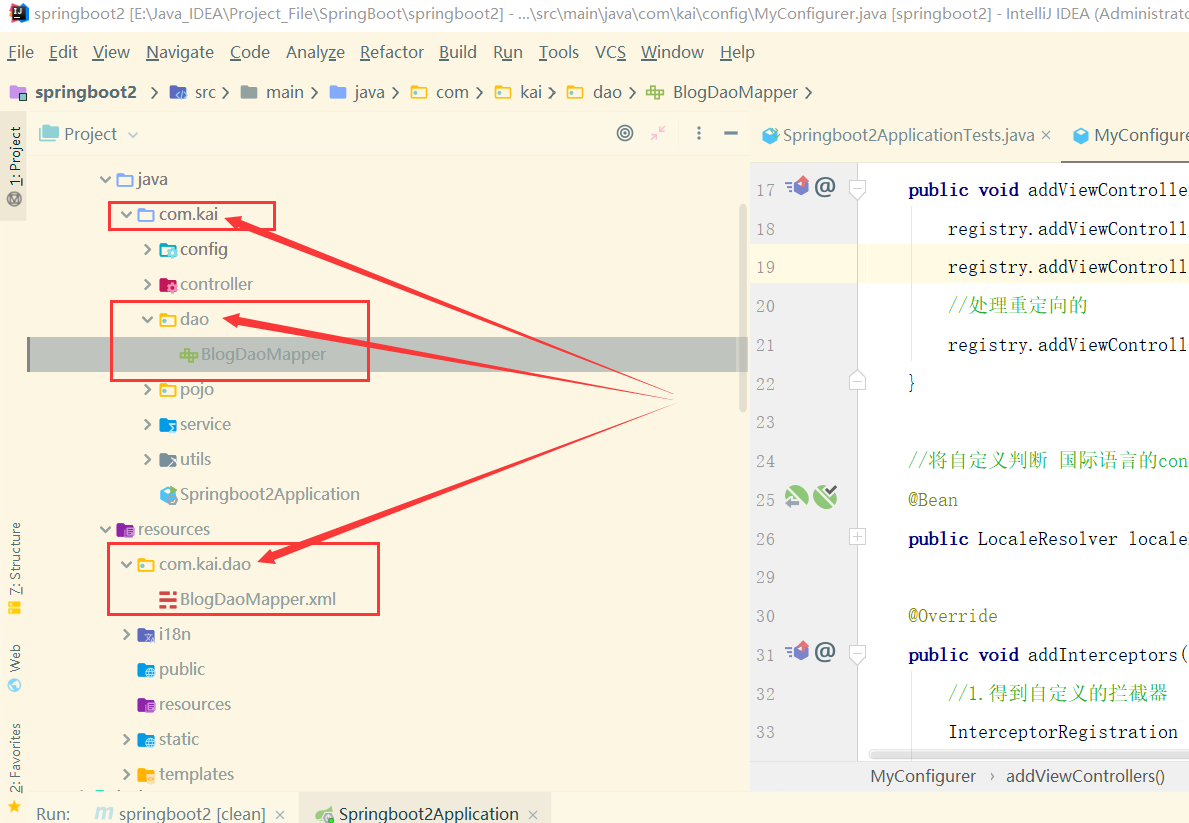Click the second green bean icon on line 25

tap(825, 497)
